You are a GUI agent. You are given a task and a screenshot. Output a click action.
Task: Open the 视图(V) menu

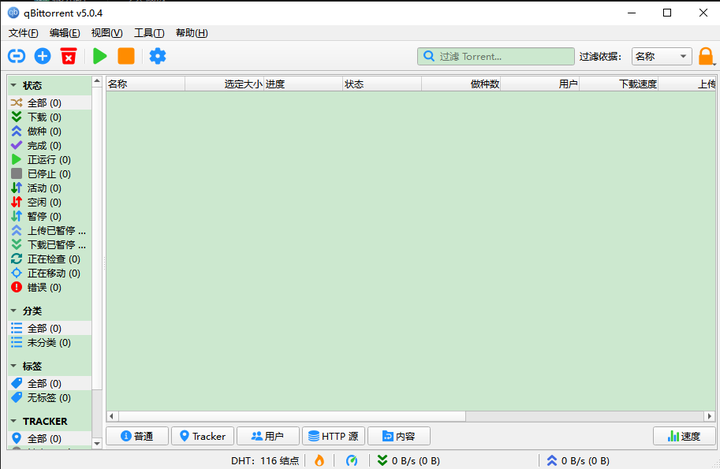click(107, 33)
